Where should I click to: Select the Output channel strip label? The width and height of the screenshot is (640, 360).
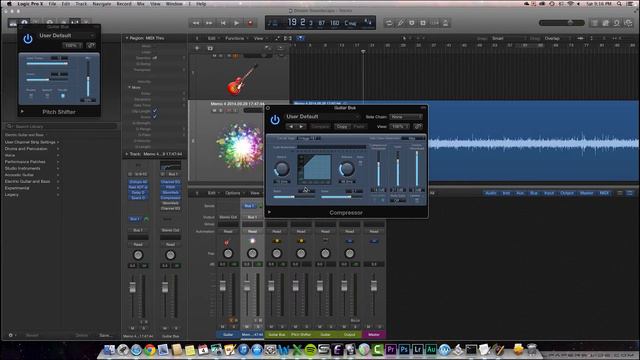coord(349,334)
